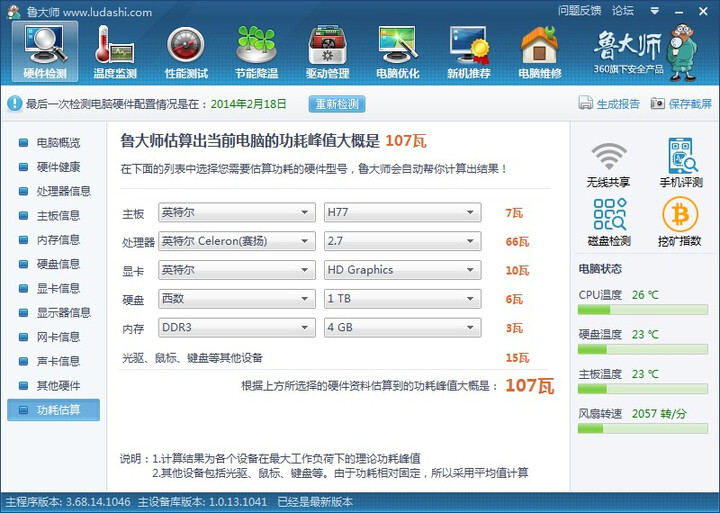The width and height of the screenshot is (720, 513).
Task: Click the small Ludashi title bar icon
Action: click(x=14, y=11)
